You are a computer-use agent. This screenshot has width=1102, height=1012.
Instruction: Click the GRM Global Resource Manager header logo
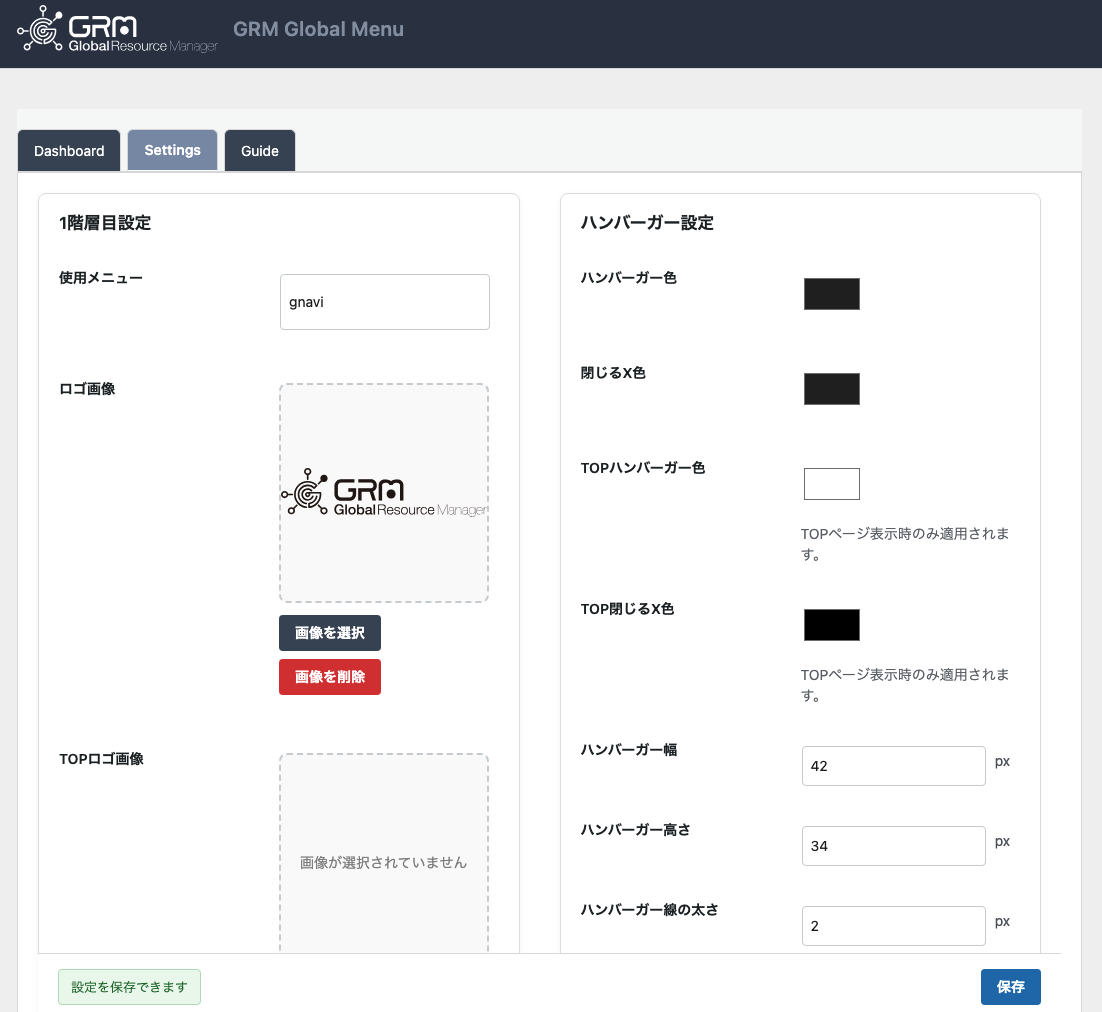pos(117,30)
